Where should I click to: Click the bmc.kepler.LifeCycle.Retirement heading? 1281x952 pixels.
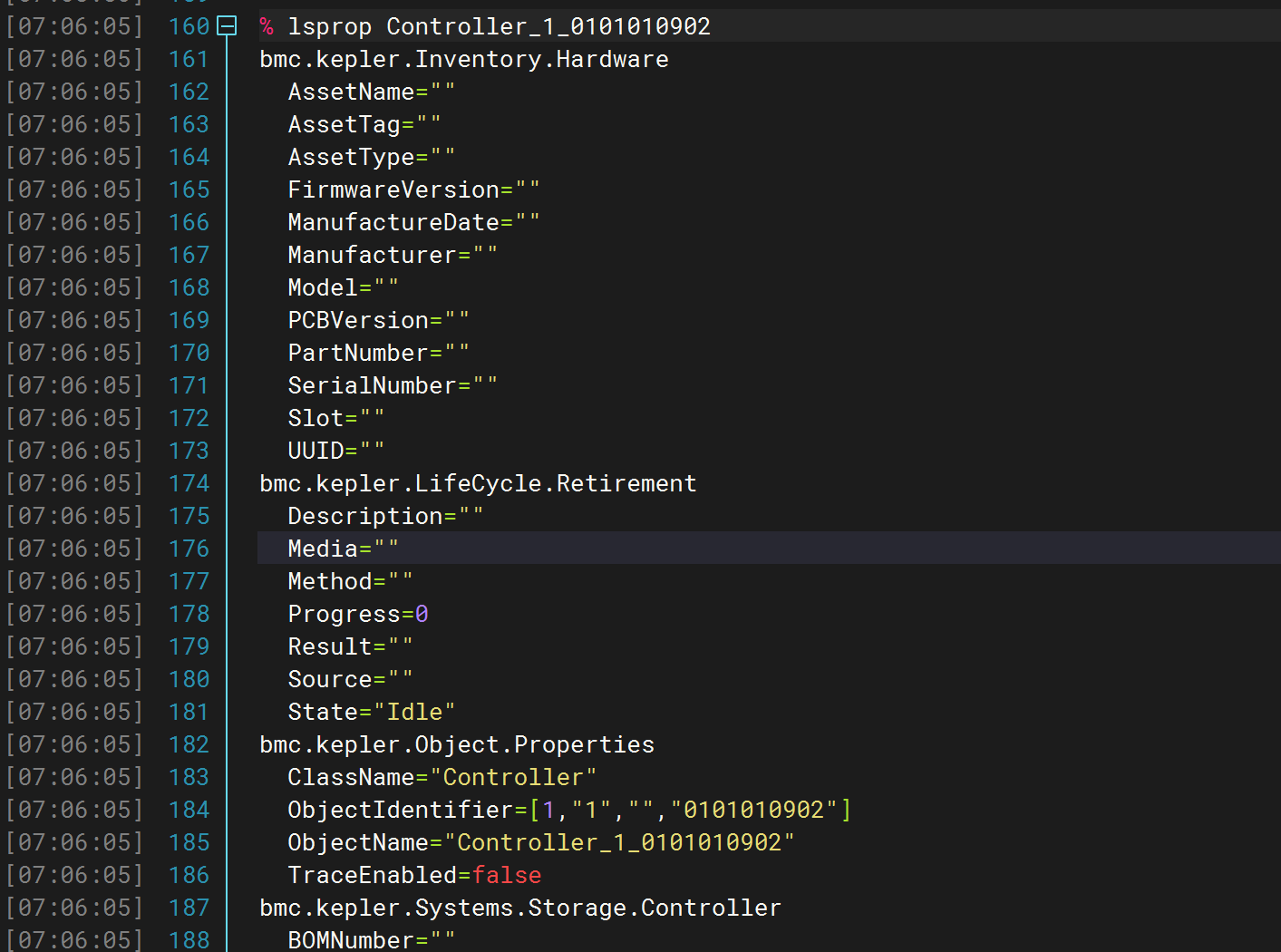(478, 483)
